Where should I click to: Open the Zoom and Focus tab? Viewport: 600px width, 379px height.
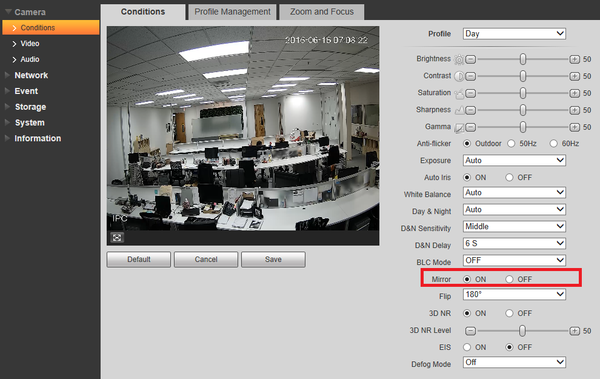[322, 12]
